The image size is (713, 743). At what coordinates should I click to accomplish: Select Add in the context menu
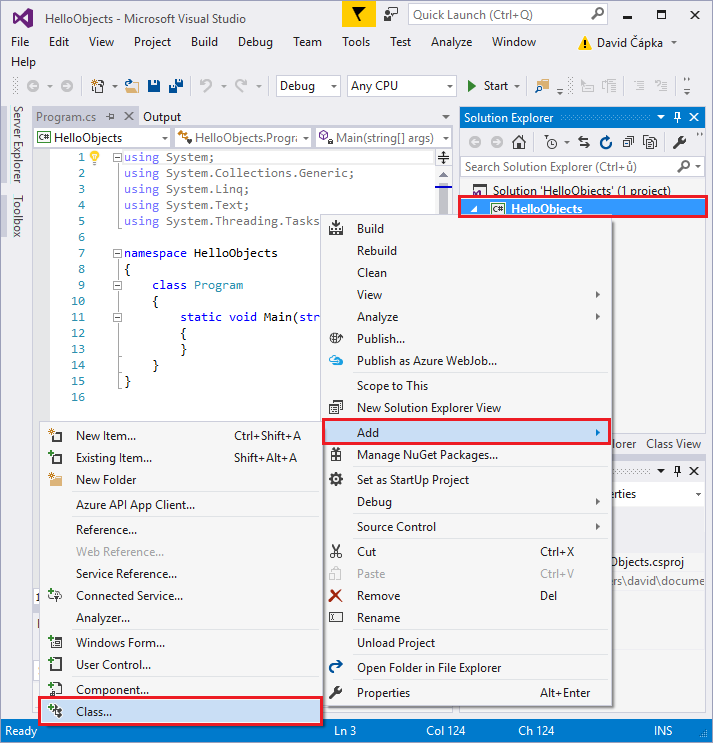(466, 432)
